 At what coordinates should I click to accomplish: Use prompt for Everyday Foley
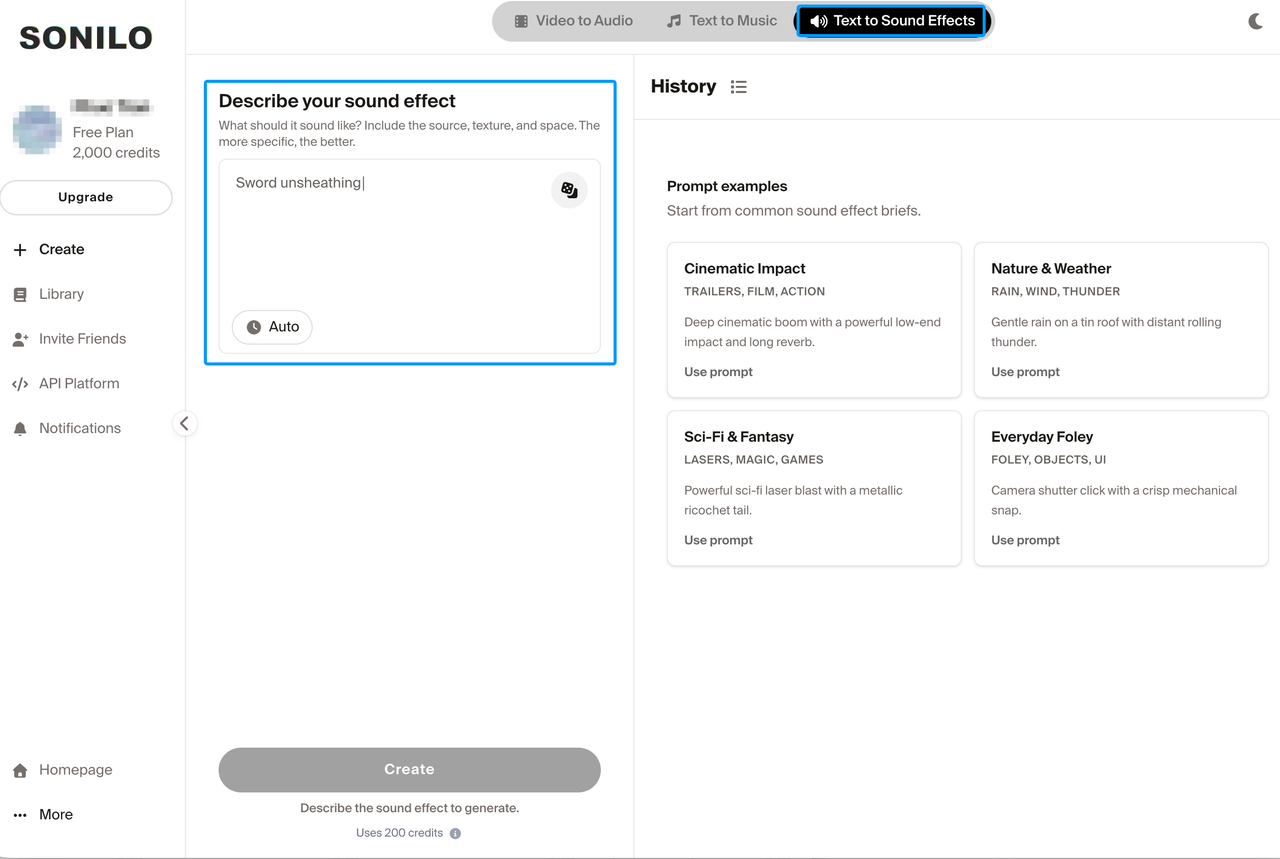point(1025,540)
